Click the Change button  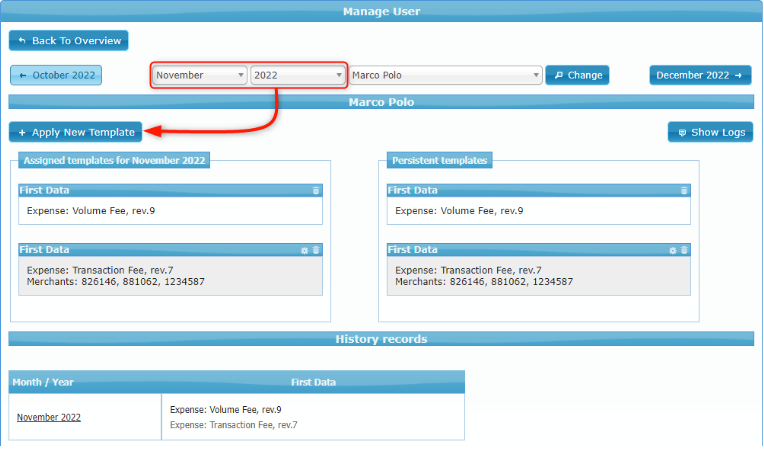coord(577,75)
